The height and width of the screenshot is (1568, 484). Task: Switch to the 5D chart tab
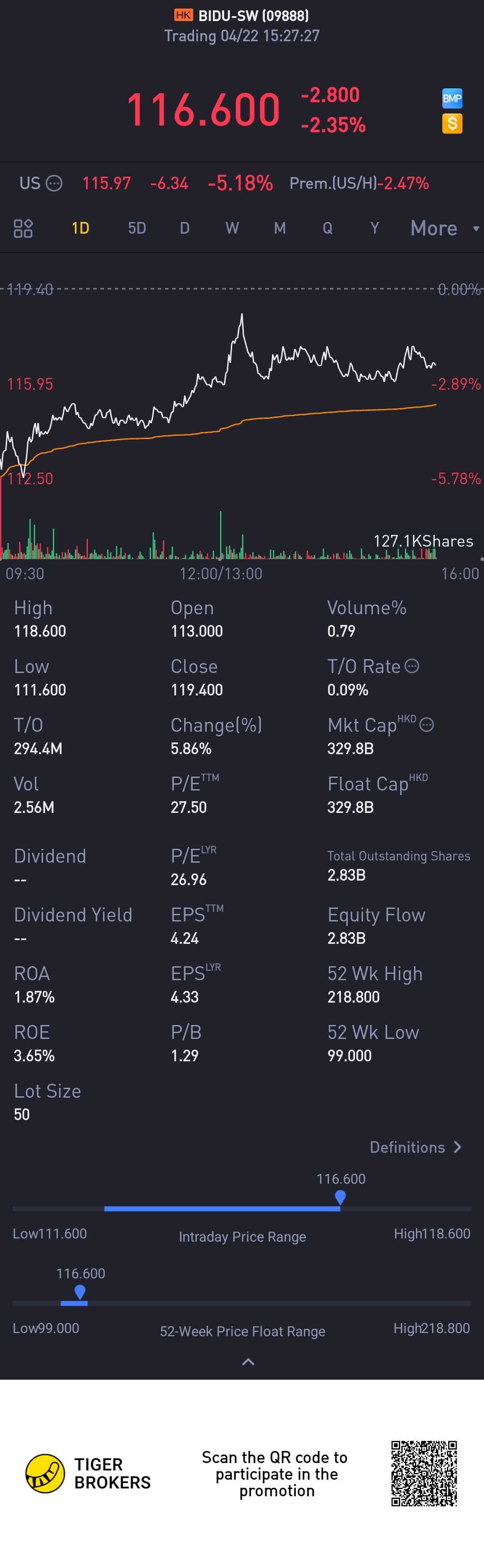tap(137, 228)
